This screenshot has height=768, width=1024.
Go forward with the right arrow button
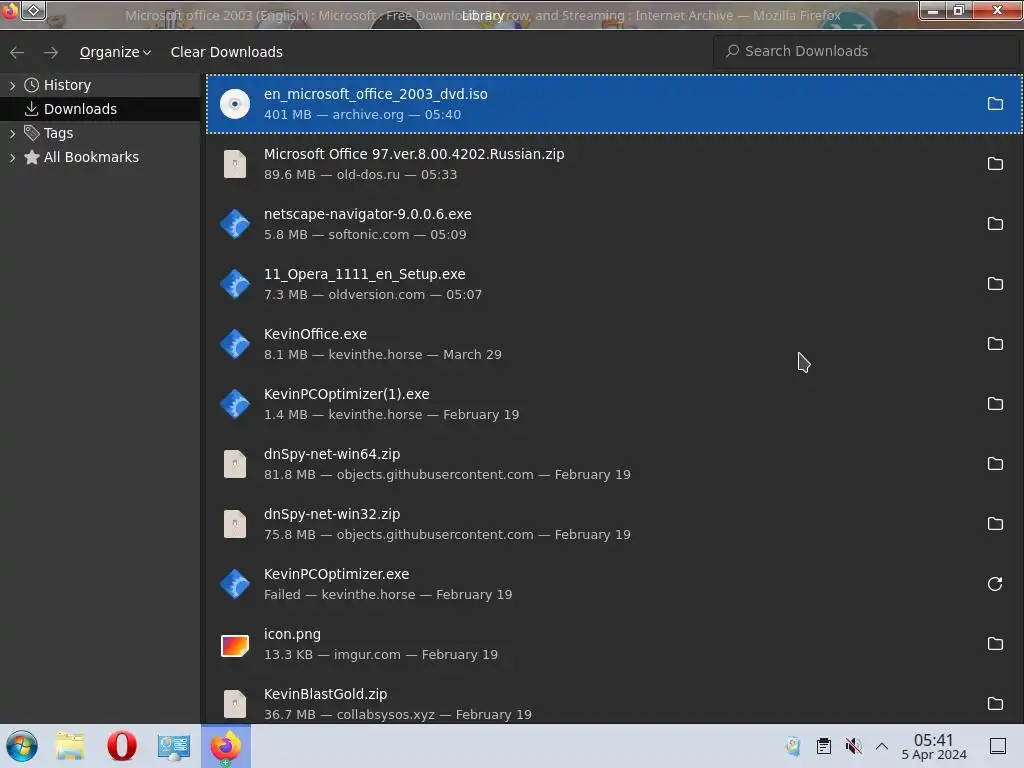coord(50,52)
